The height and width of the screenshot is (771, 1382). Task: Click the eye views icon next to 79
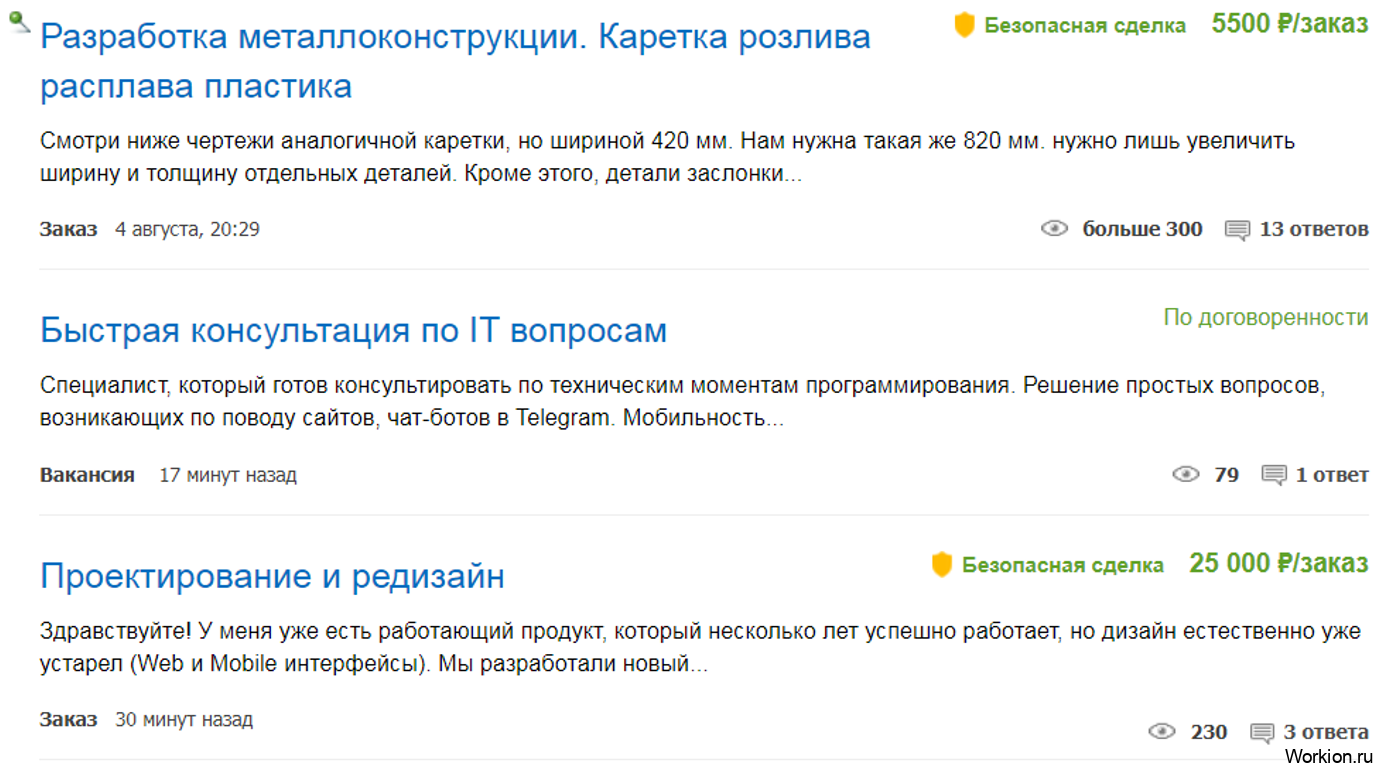1185,474
